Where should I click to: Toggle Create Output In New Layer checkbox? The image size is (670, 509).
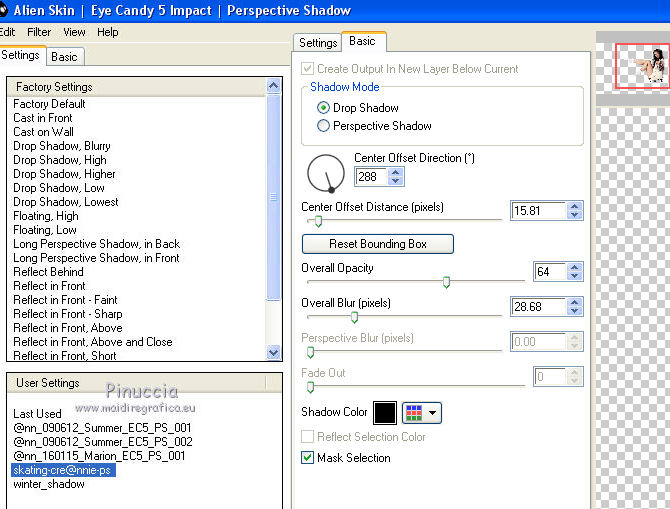pyautogui.click(x=307, y=69)
